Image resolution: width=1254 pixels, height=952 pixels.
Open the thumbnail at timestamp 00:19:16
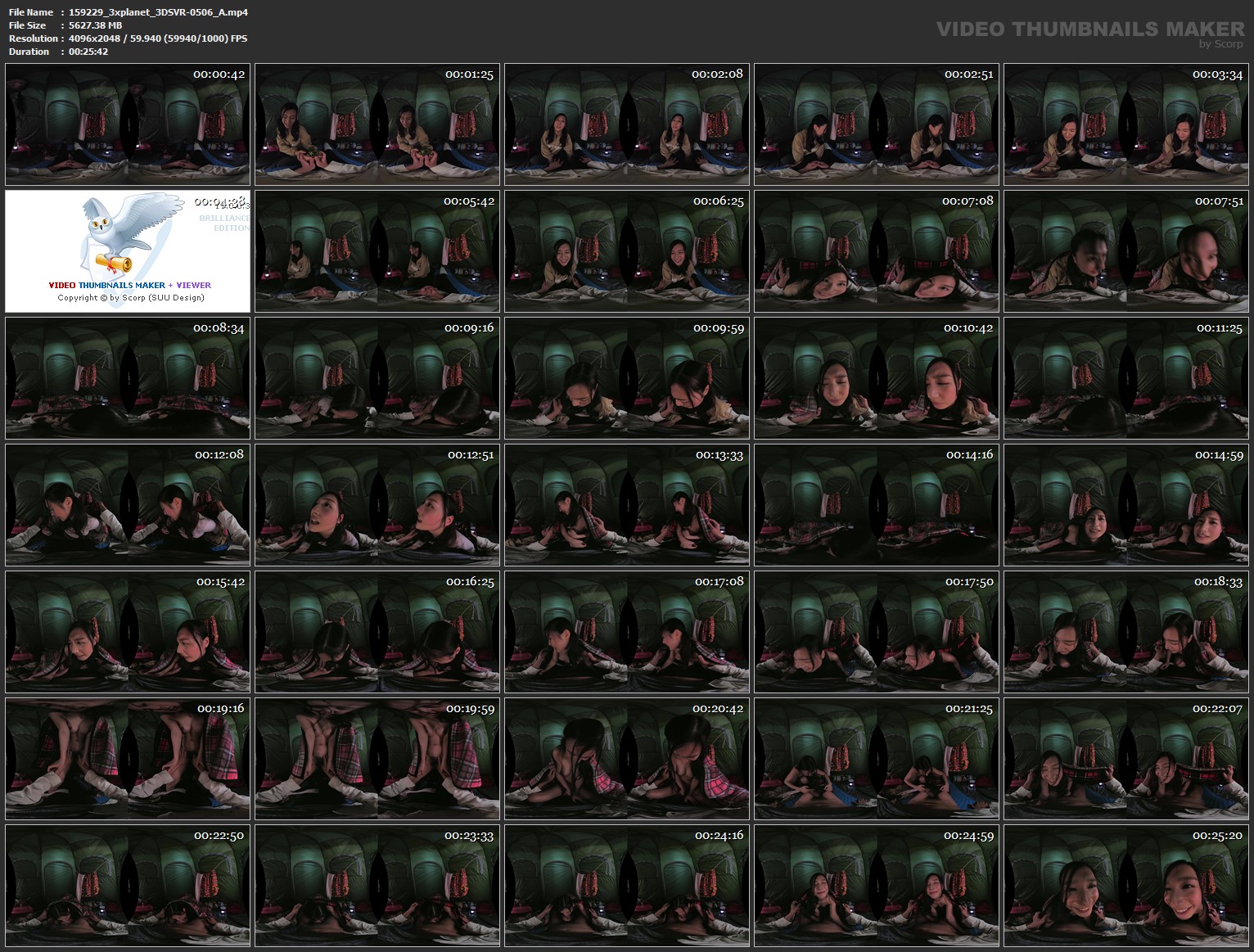click(127, 758)
